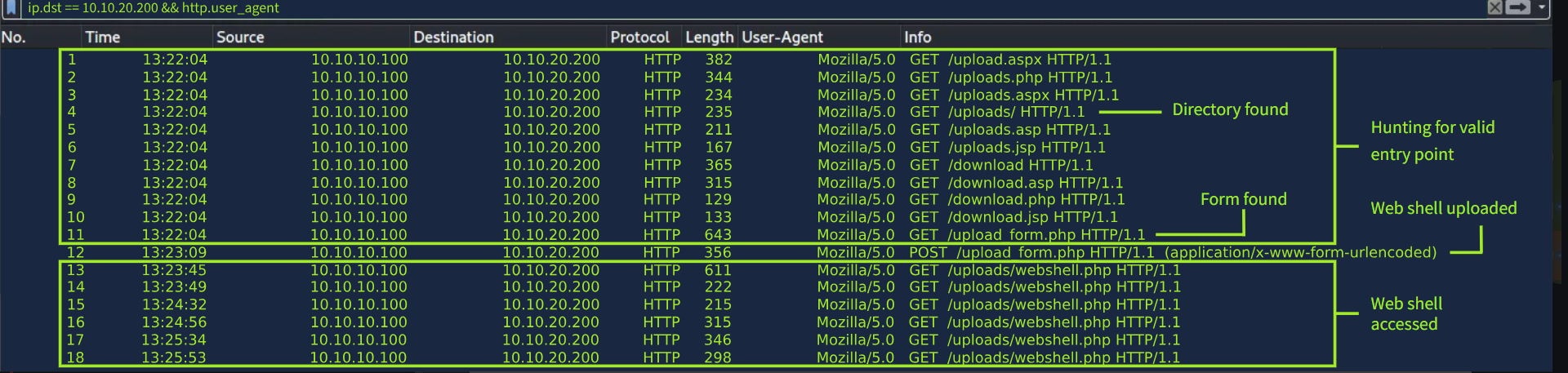This screenshot has width=1568, height=373.
Task: Click the display filter bookmark icon
Action: click(x=11, y=7)
